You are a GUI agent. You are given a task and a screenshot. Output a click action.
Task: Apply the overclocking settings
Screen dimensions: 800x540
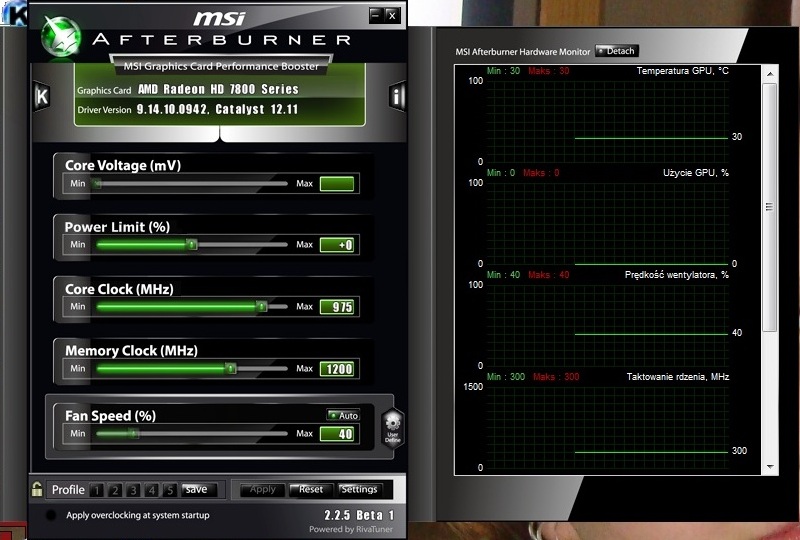pos(262,489)
